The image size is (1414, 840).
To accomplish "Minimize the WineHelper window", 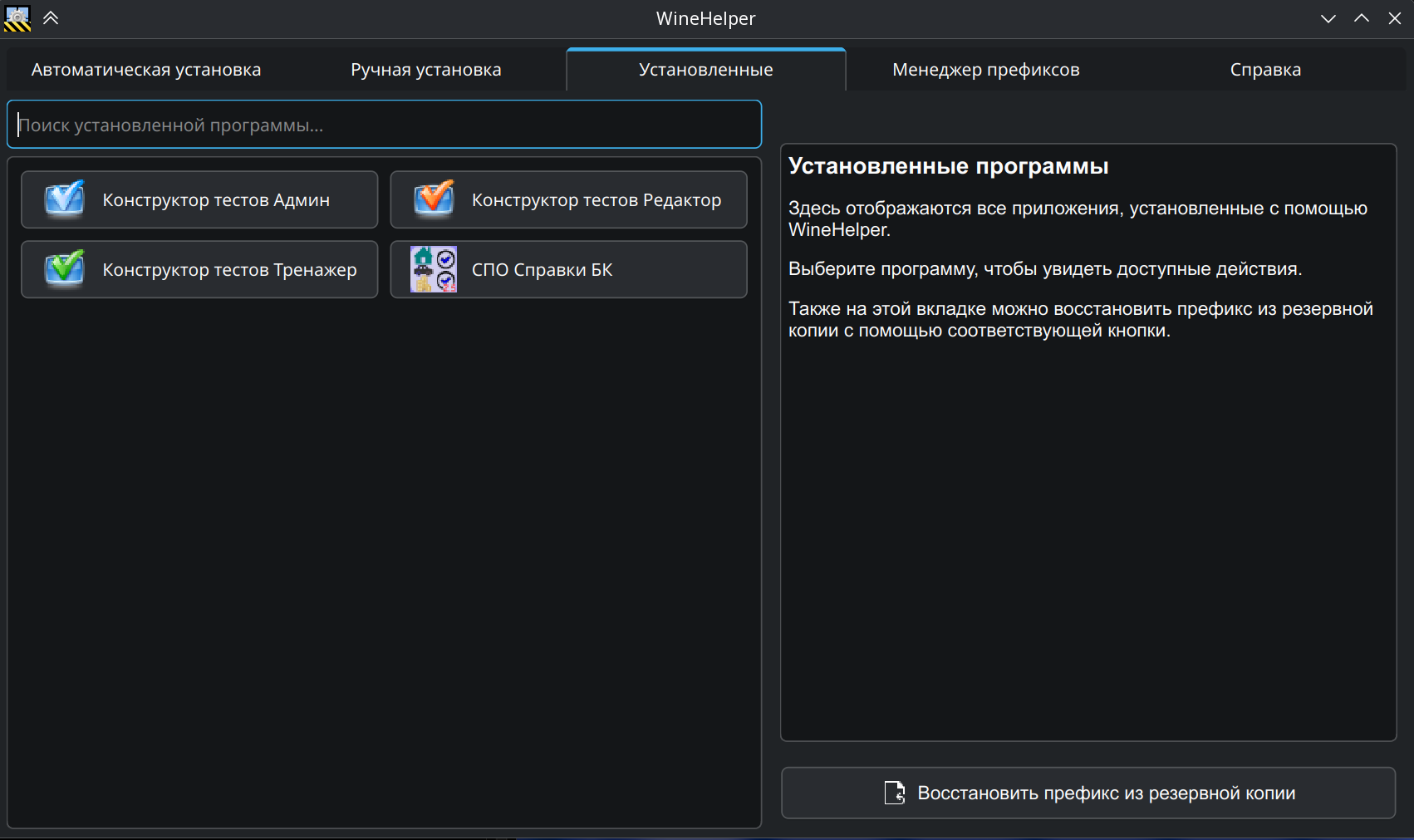I will [x=1328, y=18].
